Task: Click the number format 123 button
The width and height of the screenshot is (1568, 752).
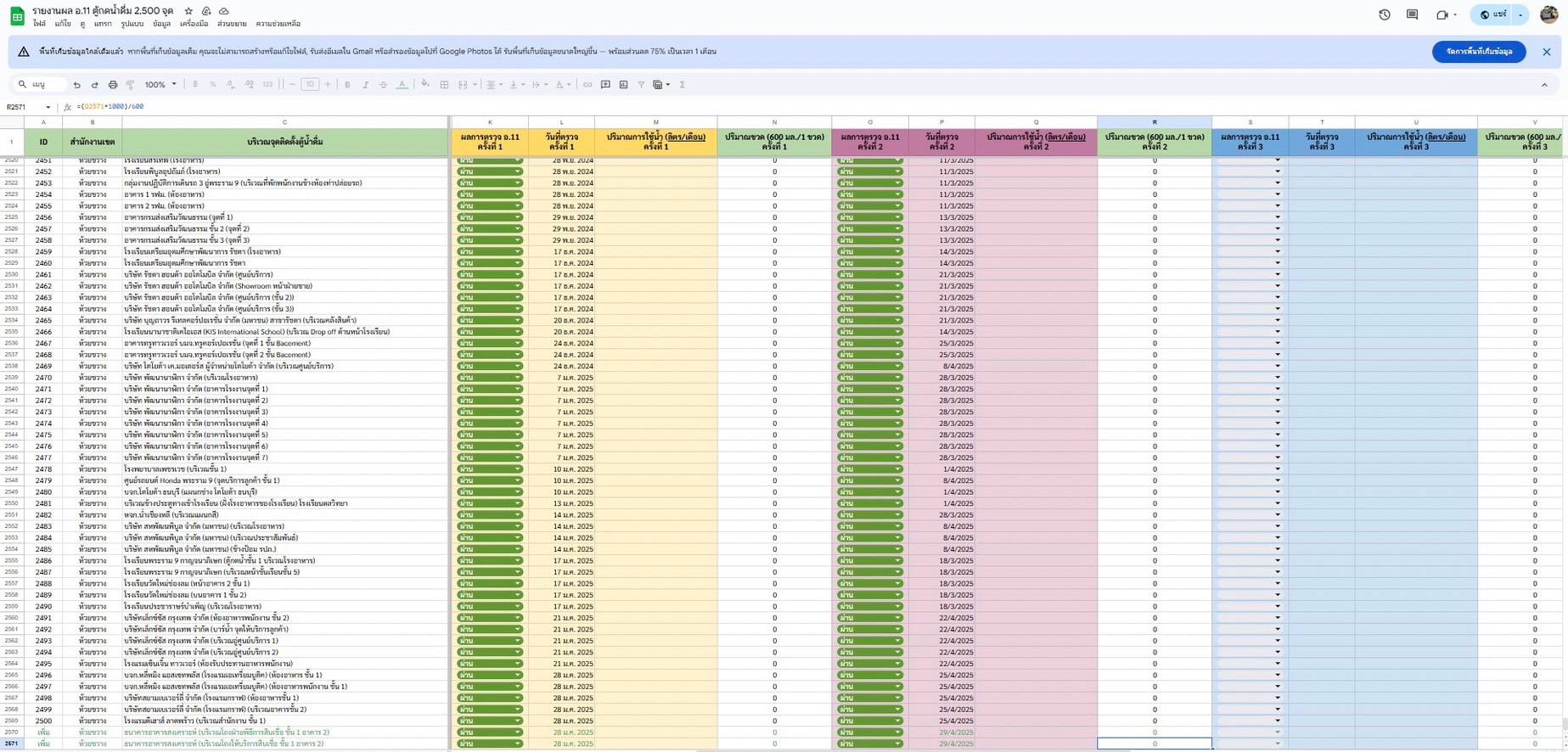Action: 267,85
